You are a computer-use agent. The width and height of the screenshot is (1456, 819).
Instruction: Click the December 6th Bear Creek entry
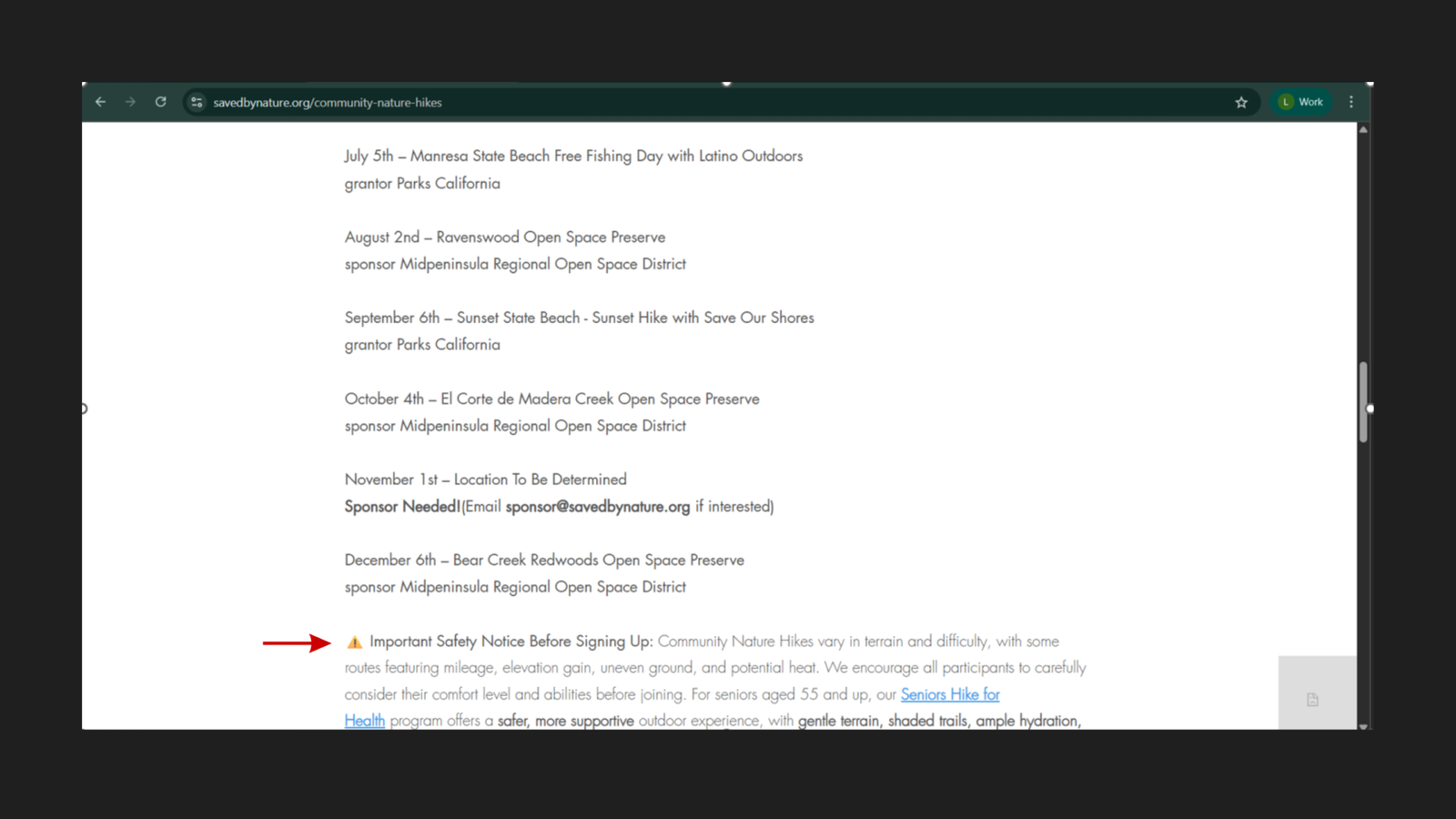pos(544,561)
